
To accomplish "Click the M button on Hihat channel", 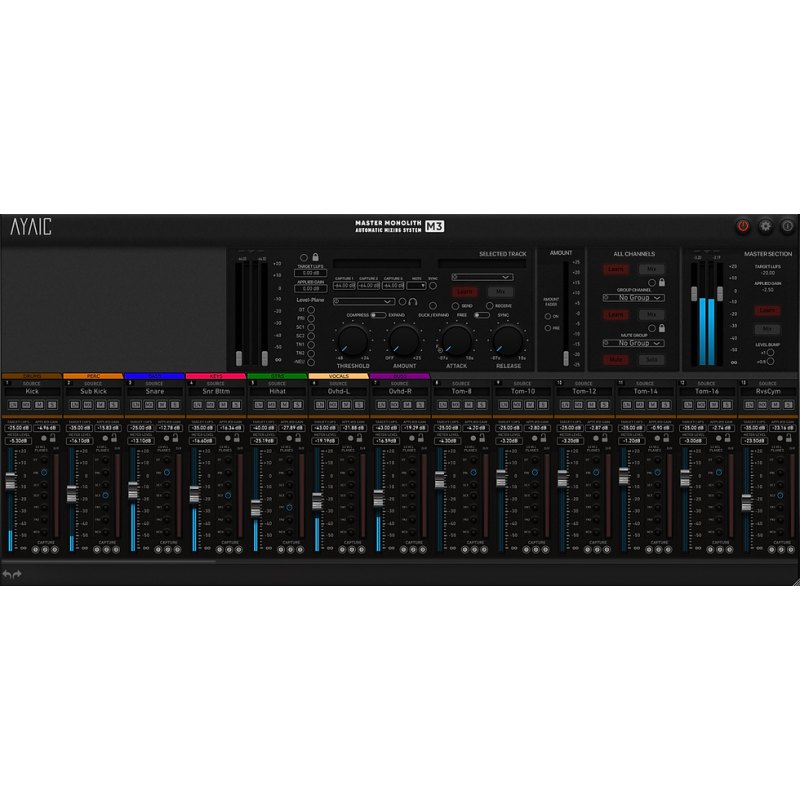I will tap(284, 405).
